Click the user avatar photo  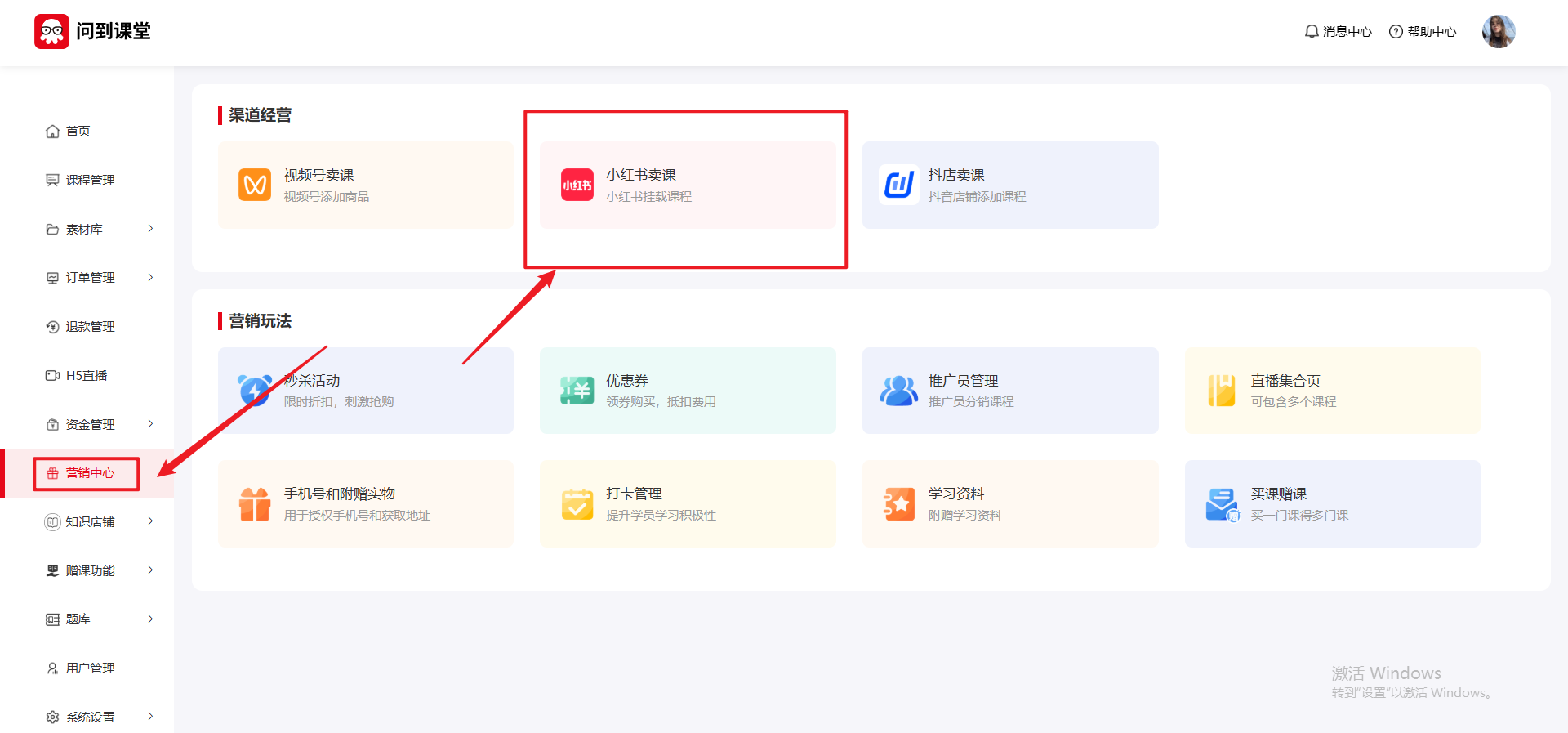click(1499, 31)
